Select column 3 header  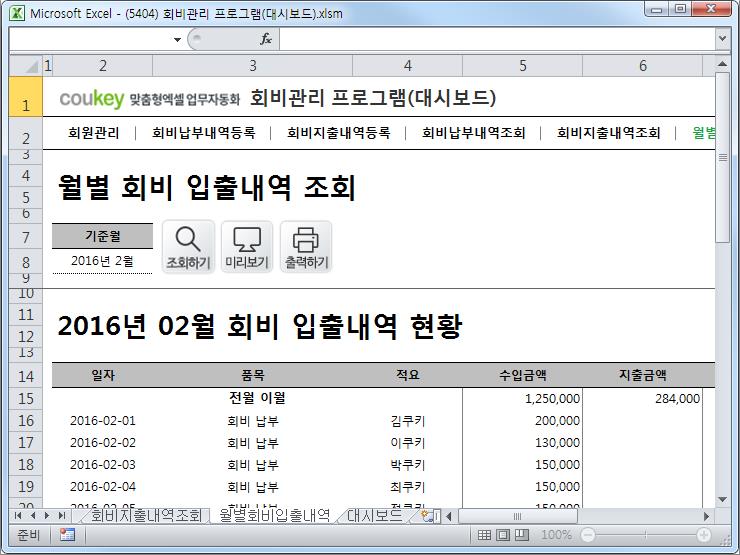[x=252, y=66]
